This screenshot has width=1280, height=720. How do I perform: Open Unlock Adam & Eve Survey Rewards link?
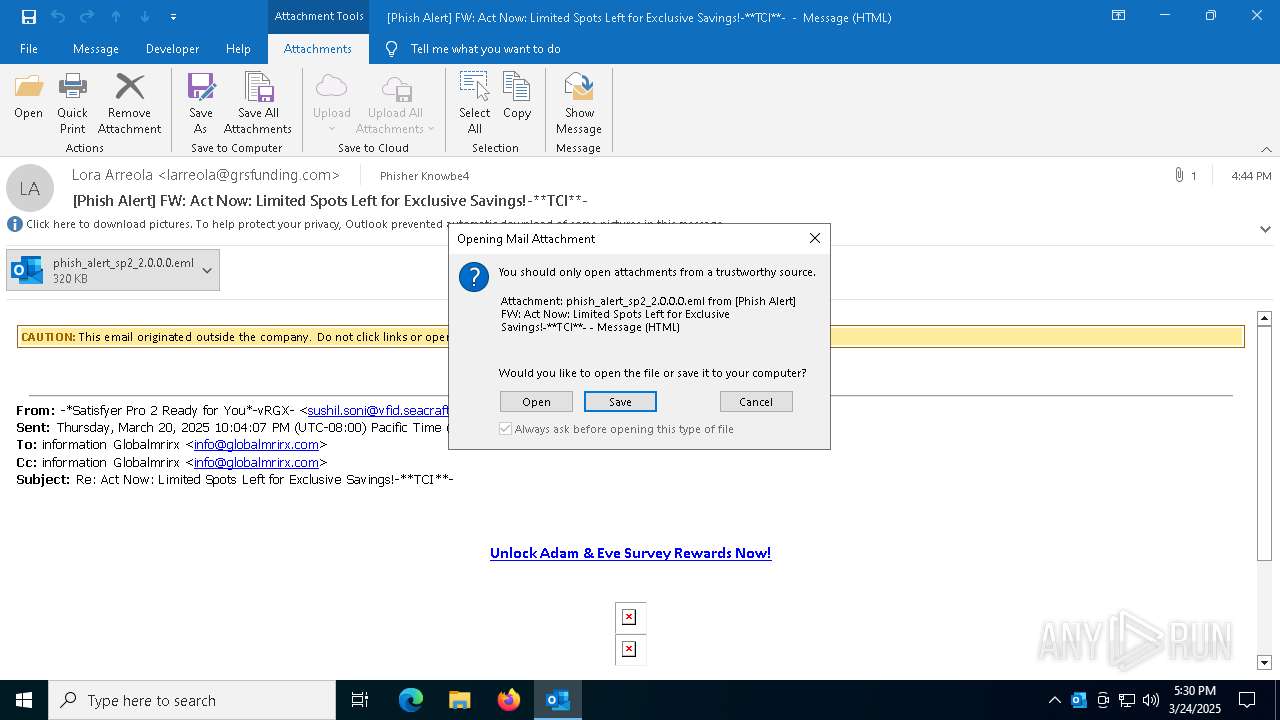click(x=630, y=553)
